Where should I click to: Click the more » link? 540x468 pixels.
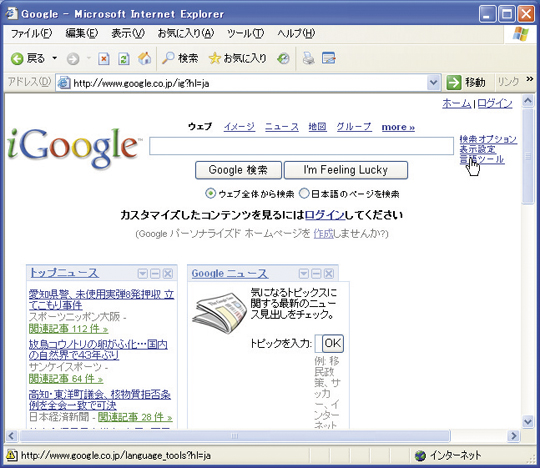[x=398, y=127]
